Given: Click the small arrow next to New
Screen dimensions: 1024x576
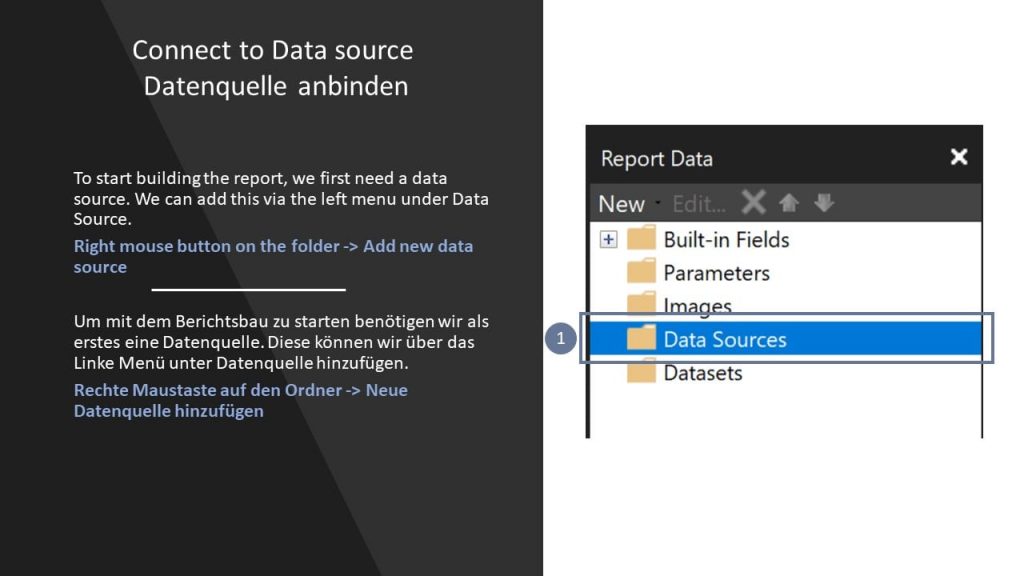Looking at the screenshot, I should point(658,203).
